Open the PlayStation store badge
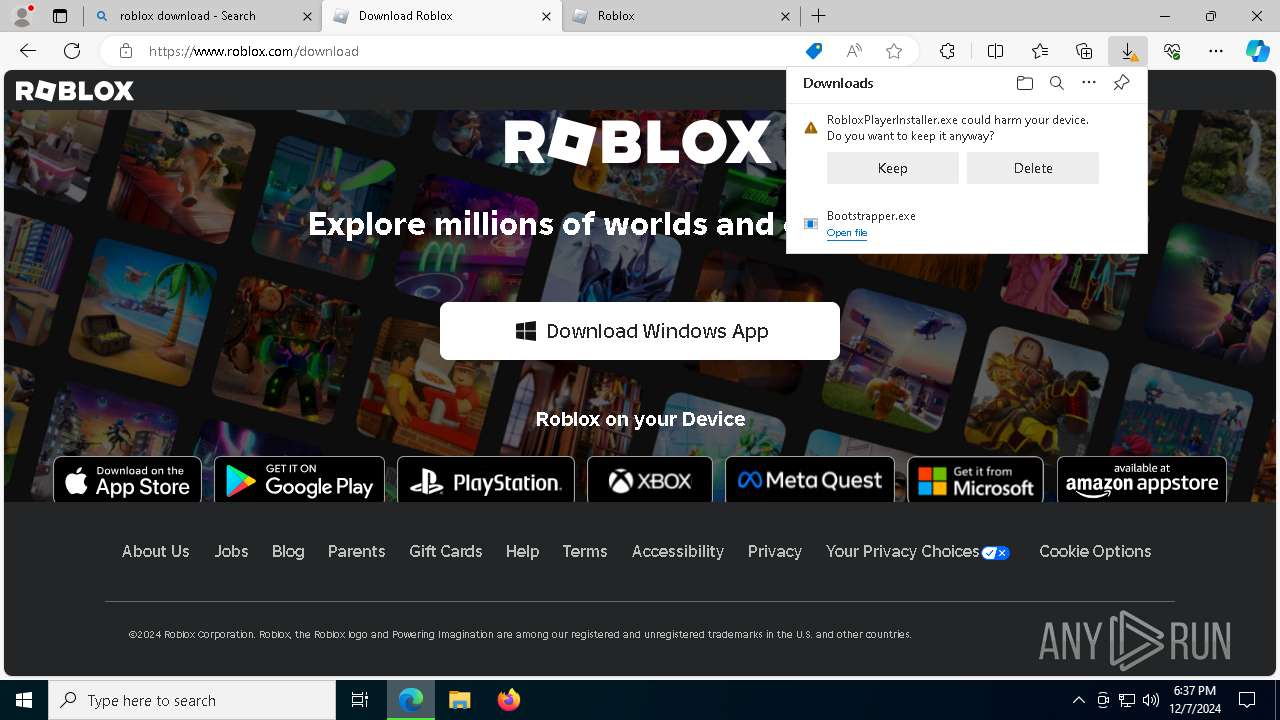 tap(486, 480)
